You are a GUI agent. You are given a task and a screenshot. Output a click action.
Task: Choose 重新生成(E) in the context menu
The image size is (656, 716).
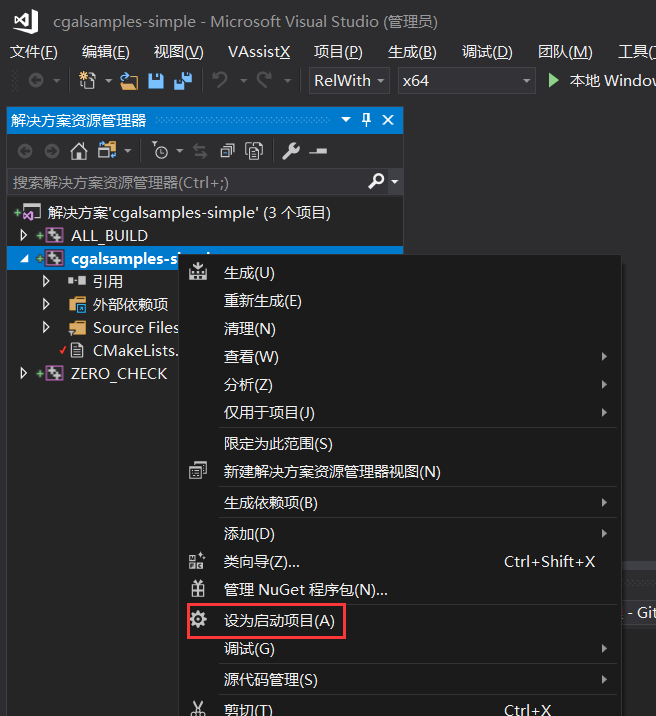pos(399,301)
